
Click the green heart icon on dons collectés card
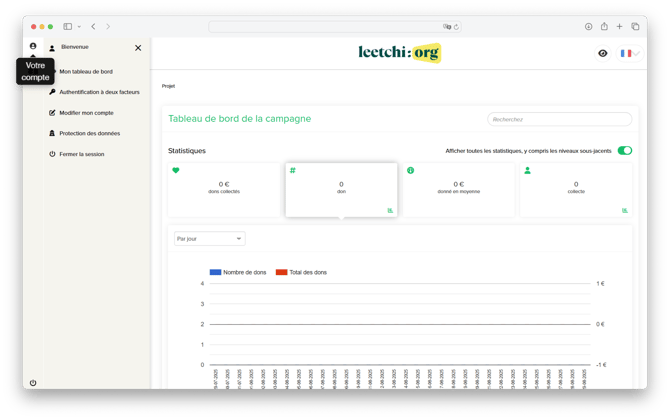[x=176, y=170]
